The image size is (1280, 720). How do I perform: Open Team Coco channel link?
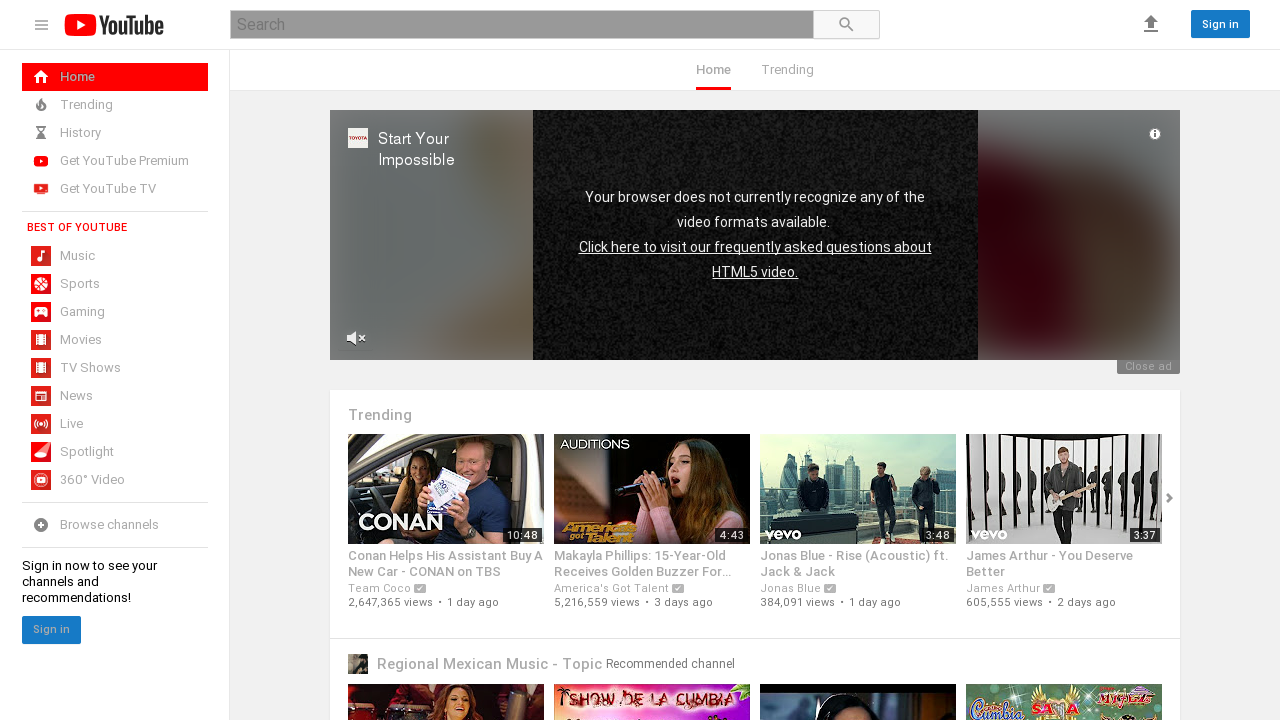[379, 589]
